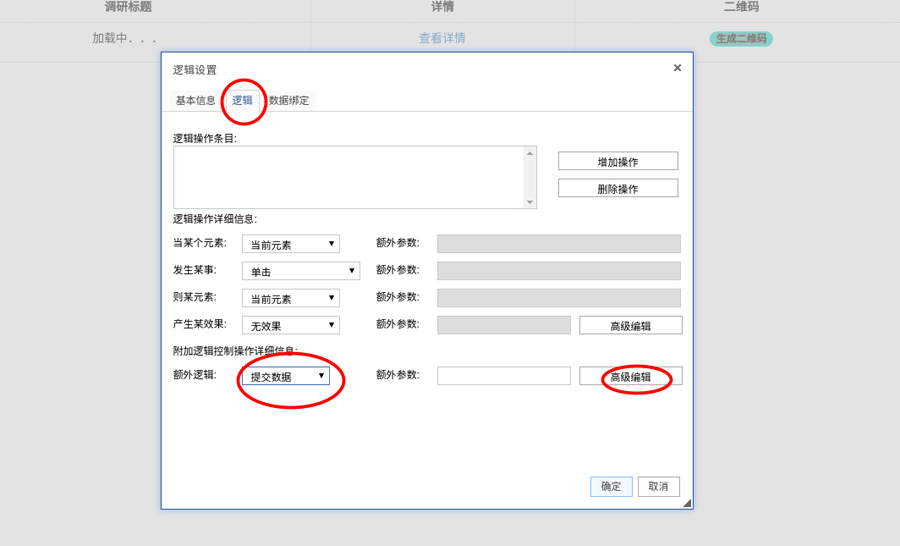Confirm with the 确定 button
This screenshot has height=546, width=900.
(x=610, y=486)
